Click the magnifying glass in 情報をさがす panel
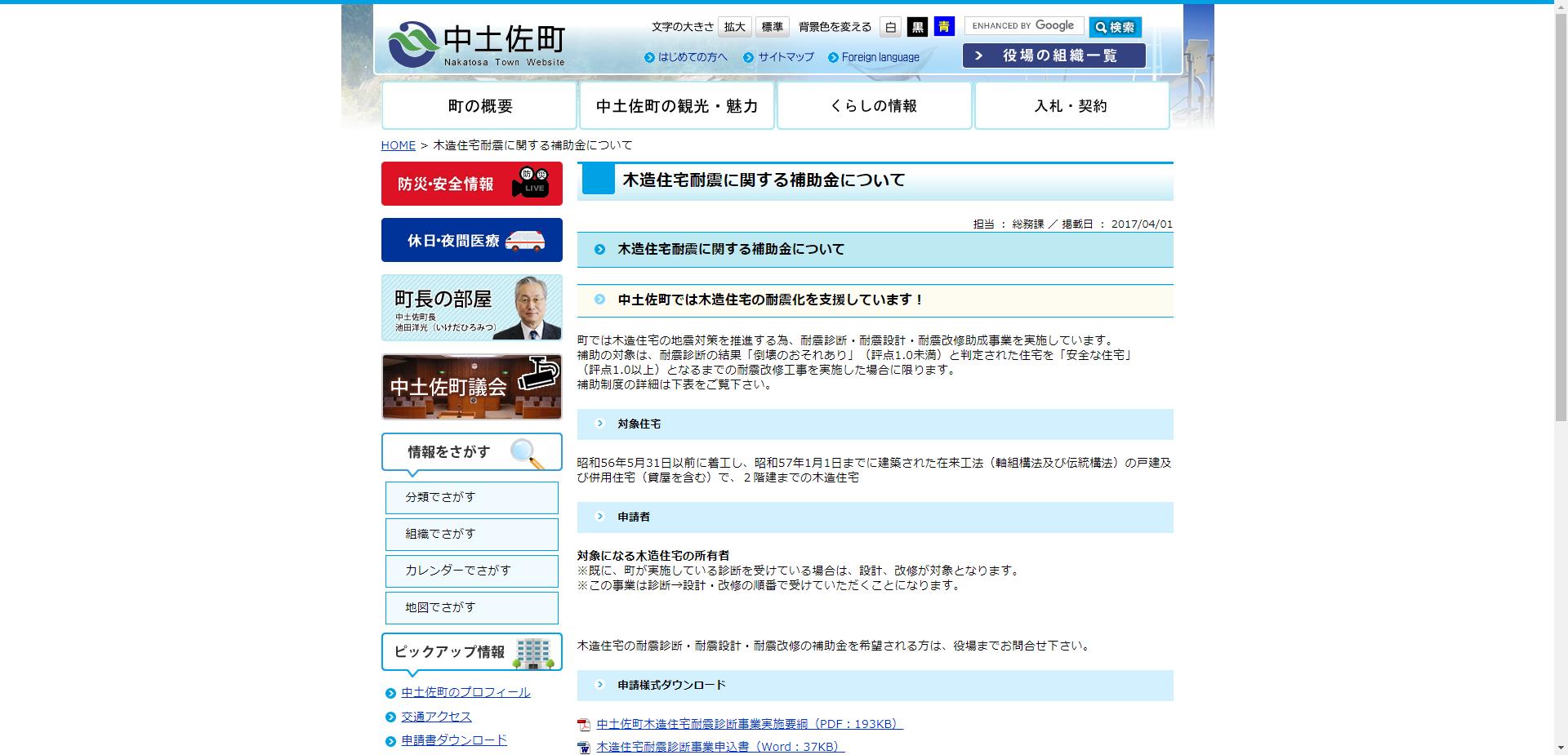This screenshot has height=755, width=1568. (x=523, y=451)
